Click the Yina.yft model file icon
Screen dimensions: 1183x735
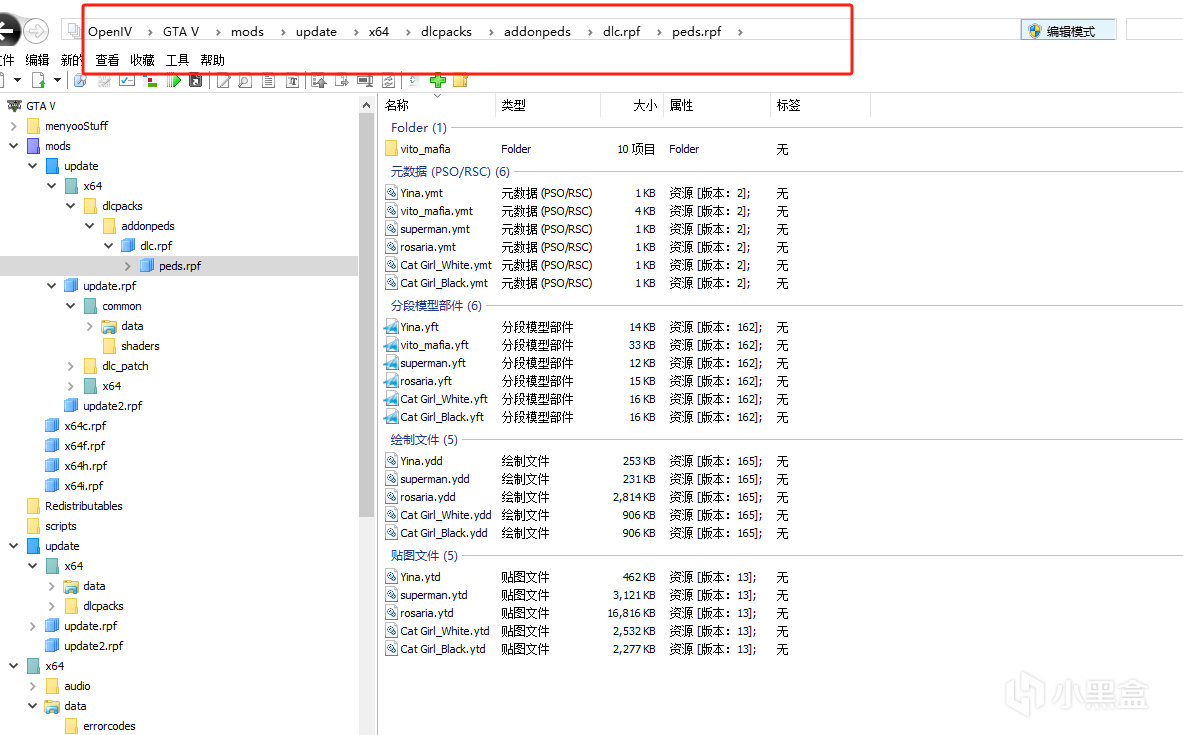click(391, 327)
